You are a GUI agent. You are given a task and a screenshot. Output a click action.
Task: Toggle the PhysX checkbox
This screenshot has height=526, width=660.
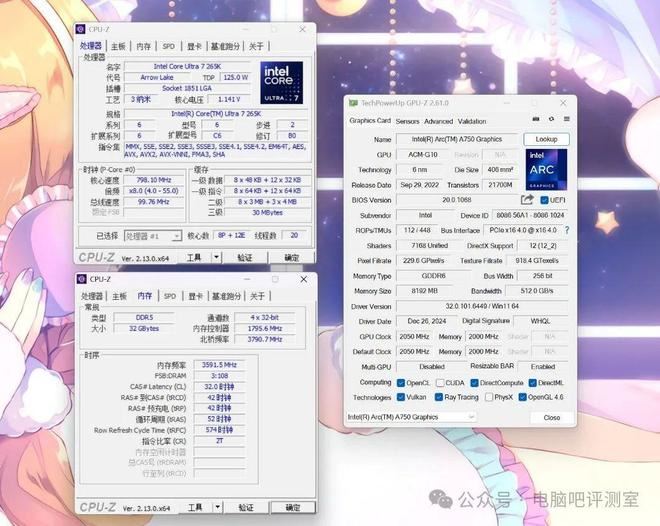(489, 397)
